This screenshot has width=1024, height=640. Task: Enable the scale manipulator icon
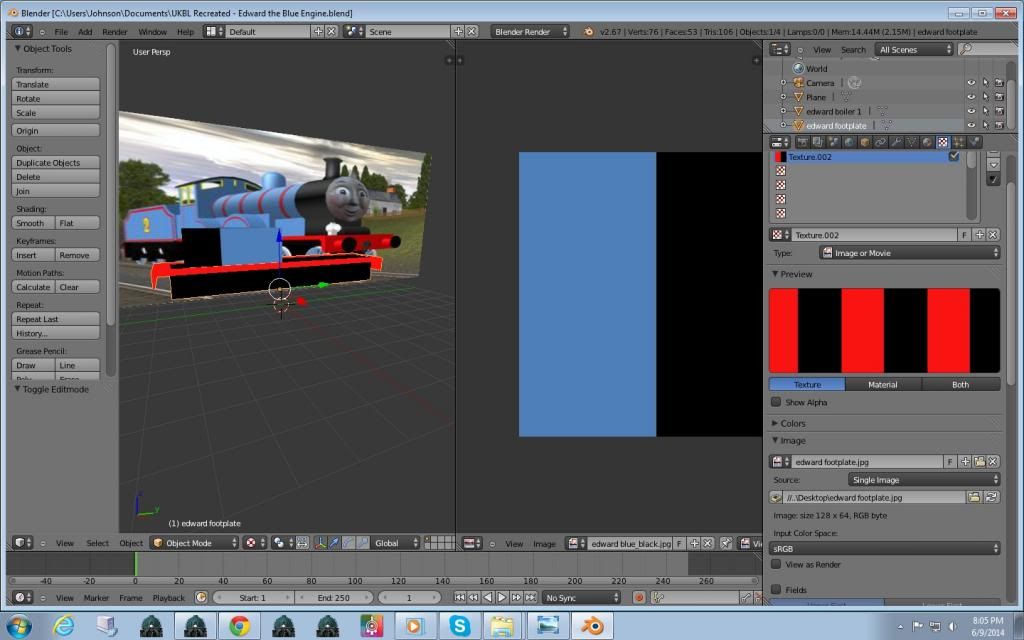(x=363, y=543)
